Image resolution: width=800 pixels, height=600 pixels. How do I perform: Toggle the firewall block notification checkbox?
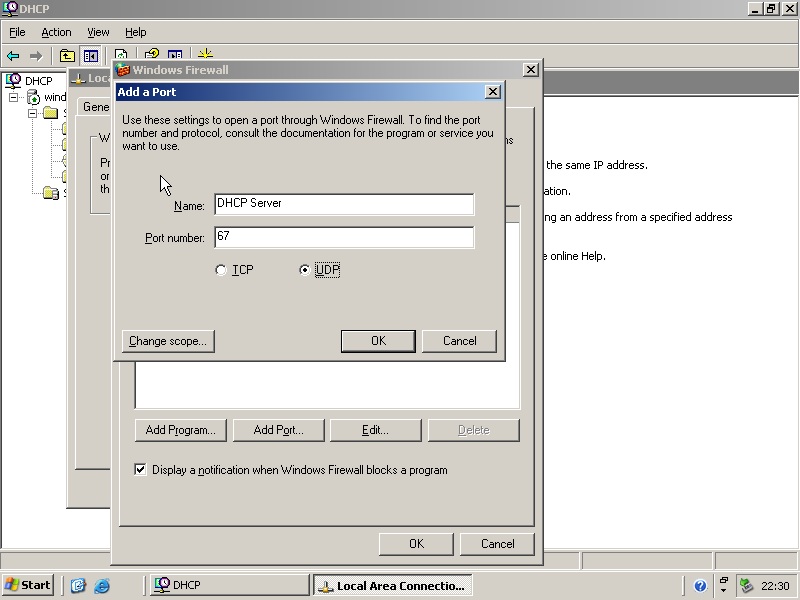pos(141,469)
